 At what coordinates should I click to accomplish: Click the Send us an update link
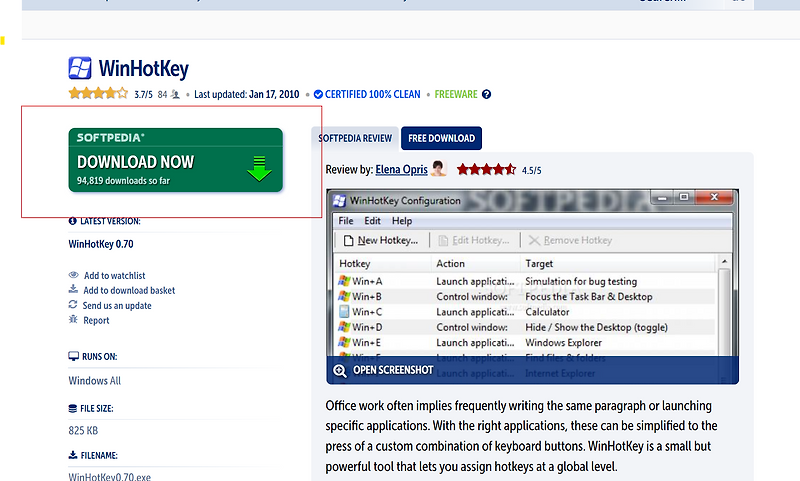tap(117, 306)
